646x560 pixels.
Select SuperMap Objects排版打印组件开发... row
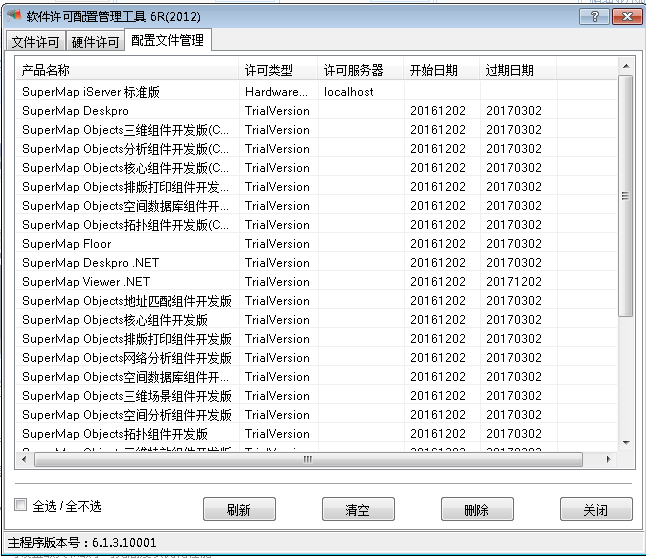point(316,186)
